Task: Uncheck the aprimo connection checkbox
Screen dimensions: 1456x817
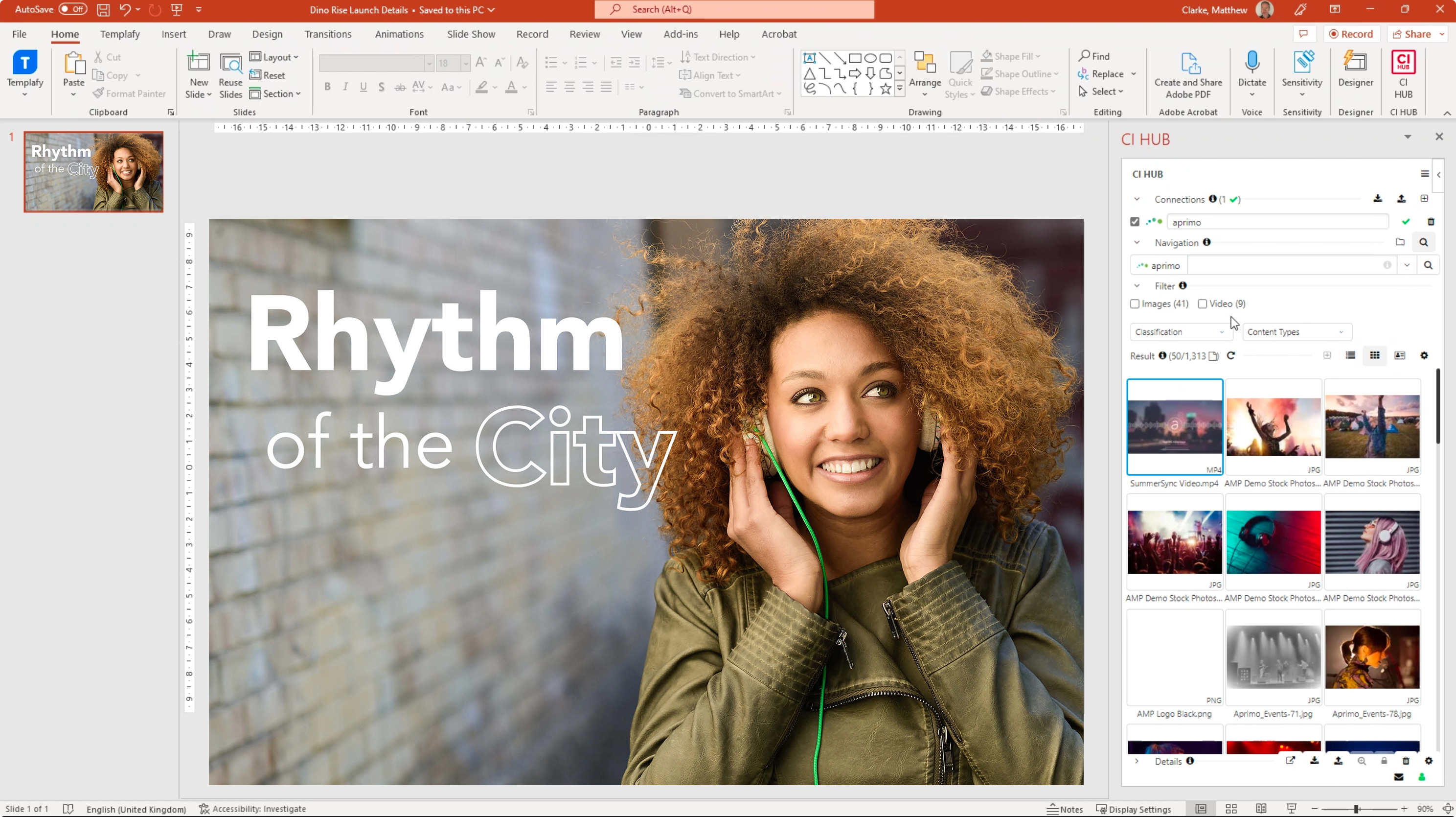Action: click(x=1135, y=222)
